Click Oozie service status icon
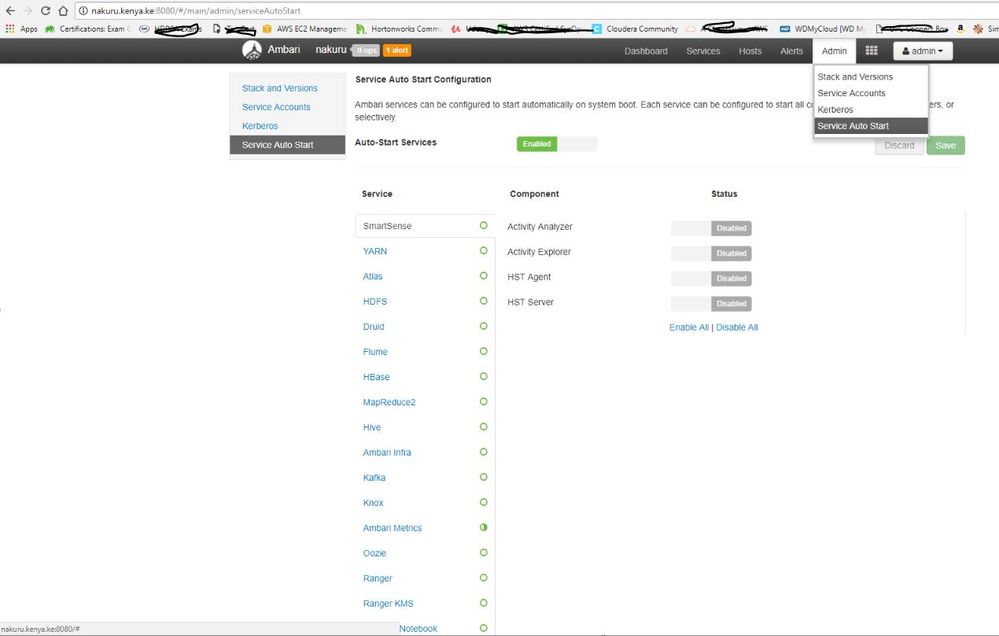 pos(484,553)
